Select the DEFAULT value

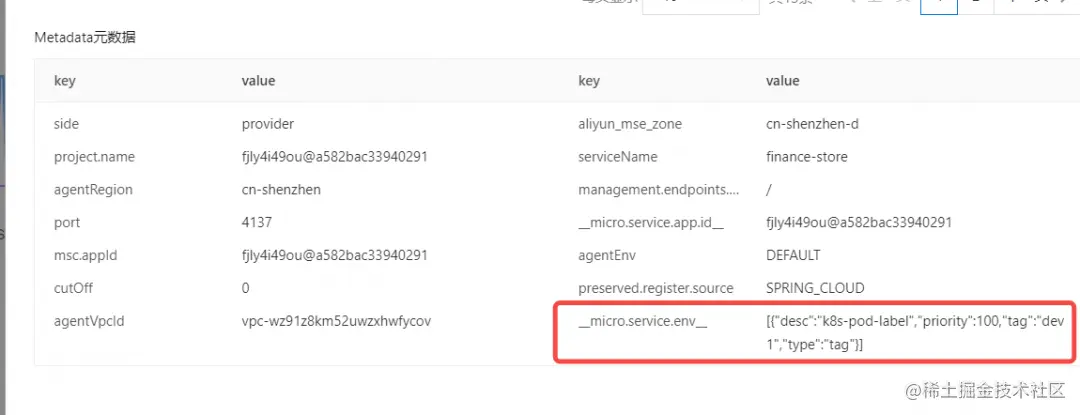click(x=793, y=255)
